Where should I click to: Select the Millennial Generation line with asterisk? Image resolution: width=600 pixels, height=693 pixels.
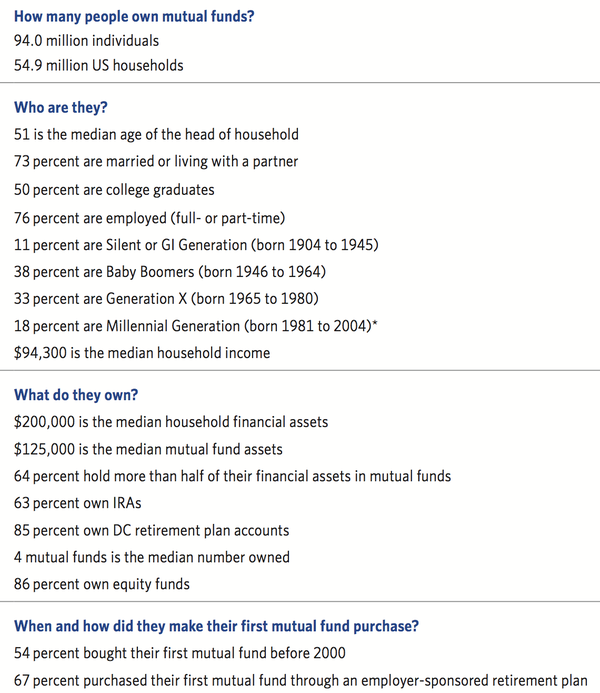(196, 326)
